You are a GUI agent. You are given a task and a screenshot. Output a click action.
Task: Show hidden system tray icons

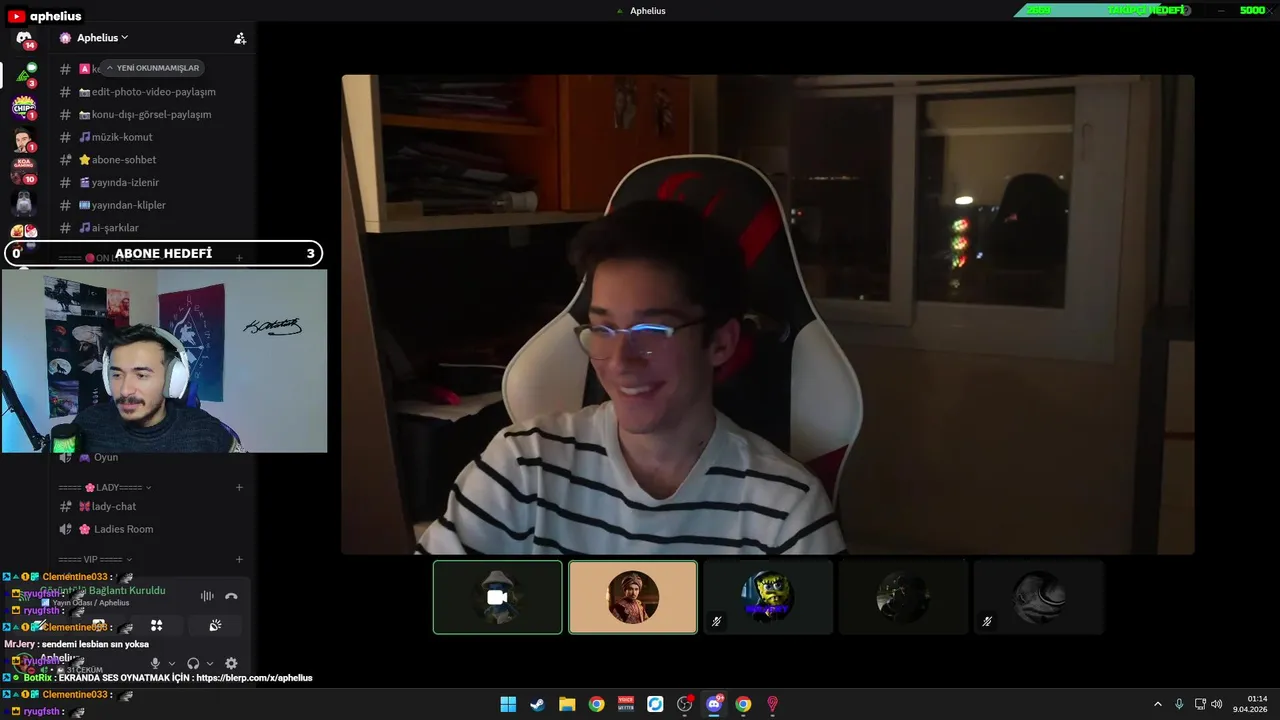point(1158,704)
